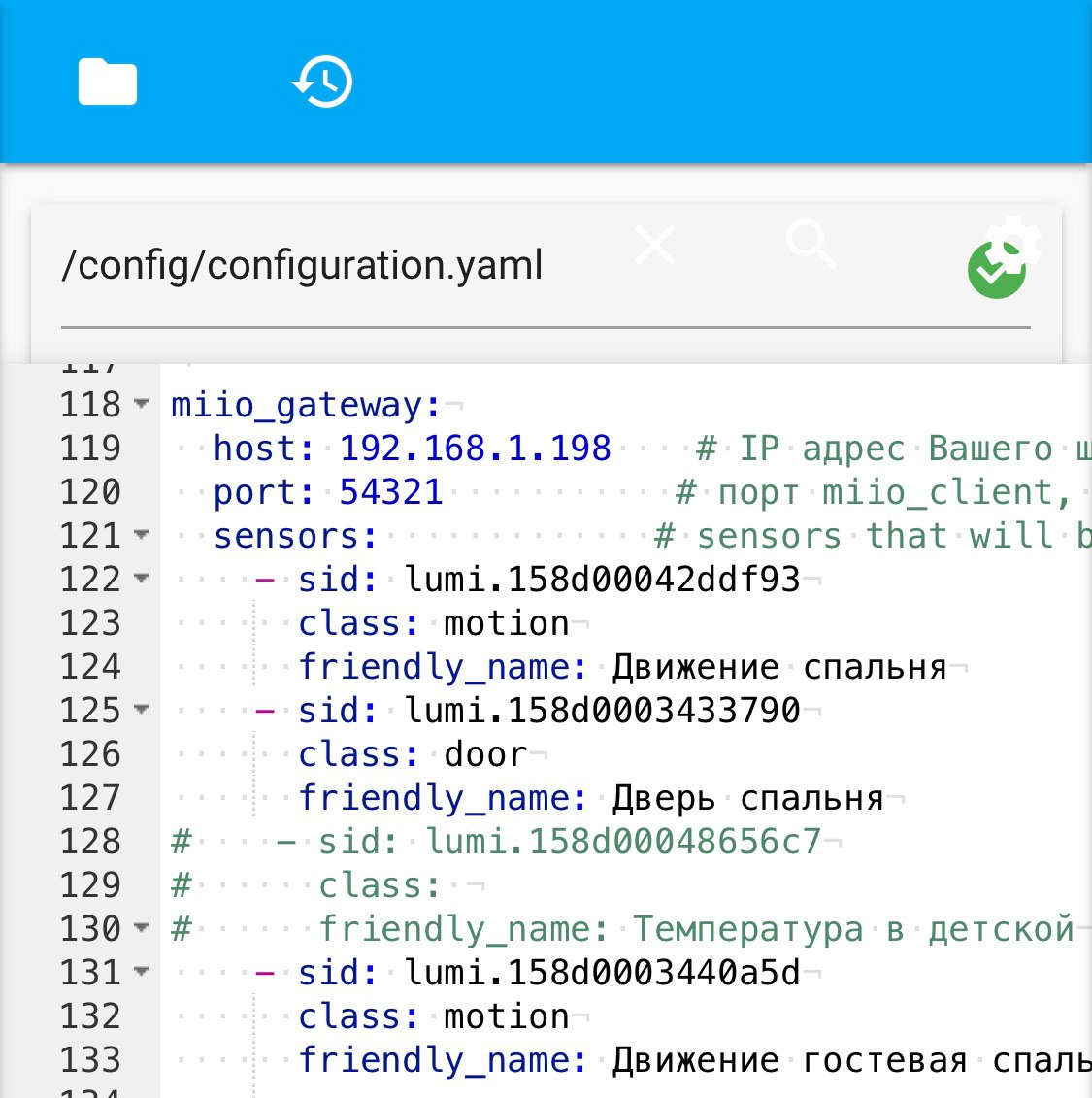Click the port value 54321

[391, 491]
